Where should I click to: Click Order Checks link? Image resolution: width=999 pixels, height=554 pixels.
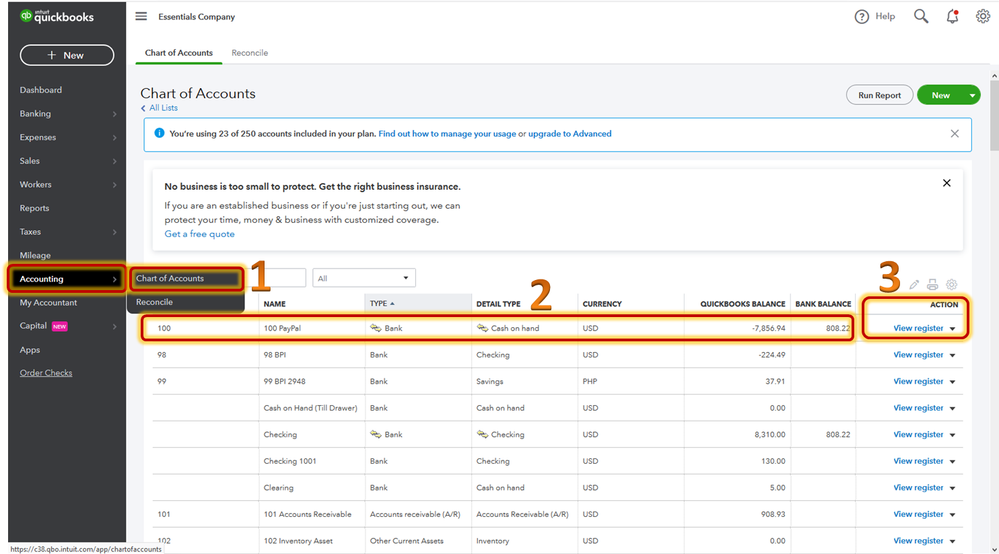tap(46, 373)
